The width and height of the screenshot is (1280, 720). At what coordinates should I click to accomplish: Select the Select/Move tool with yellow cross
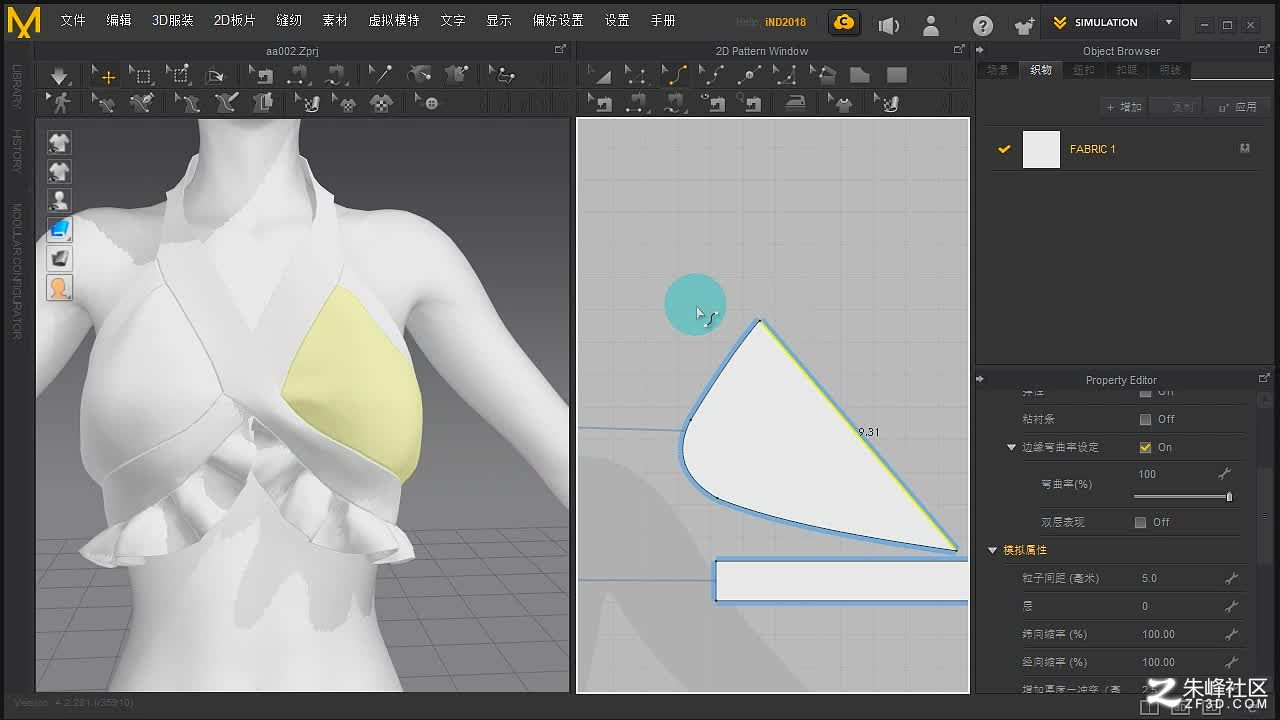tap(104, 75)
